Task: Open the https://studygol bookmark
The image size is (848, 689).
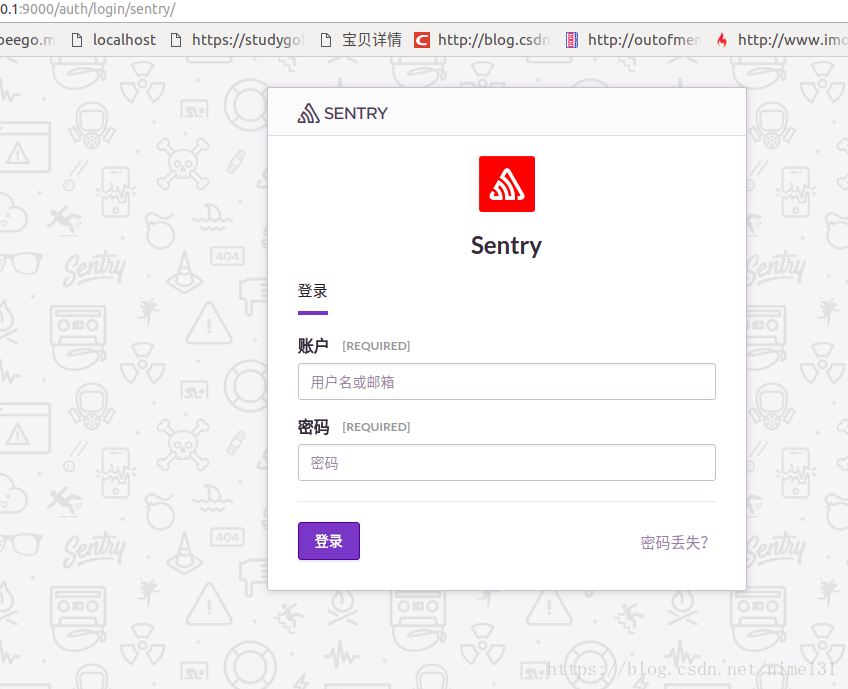Action: pyautogui.click(x=237, y=40)
